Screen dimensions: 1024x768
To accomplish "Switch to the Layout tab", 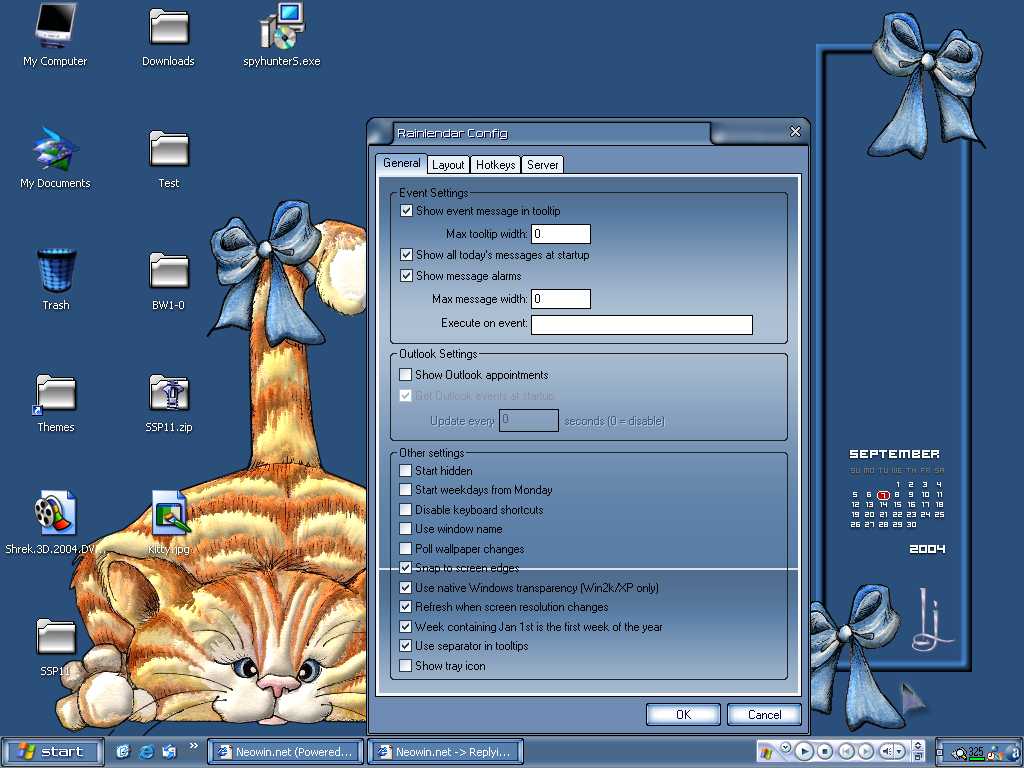I will coord(448,164).
